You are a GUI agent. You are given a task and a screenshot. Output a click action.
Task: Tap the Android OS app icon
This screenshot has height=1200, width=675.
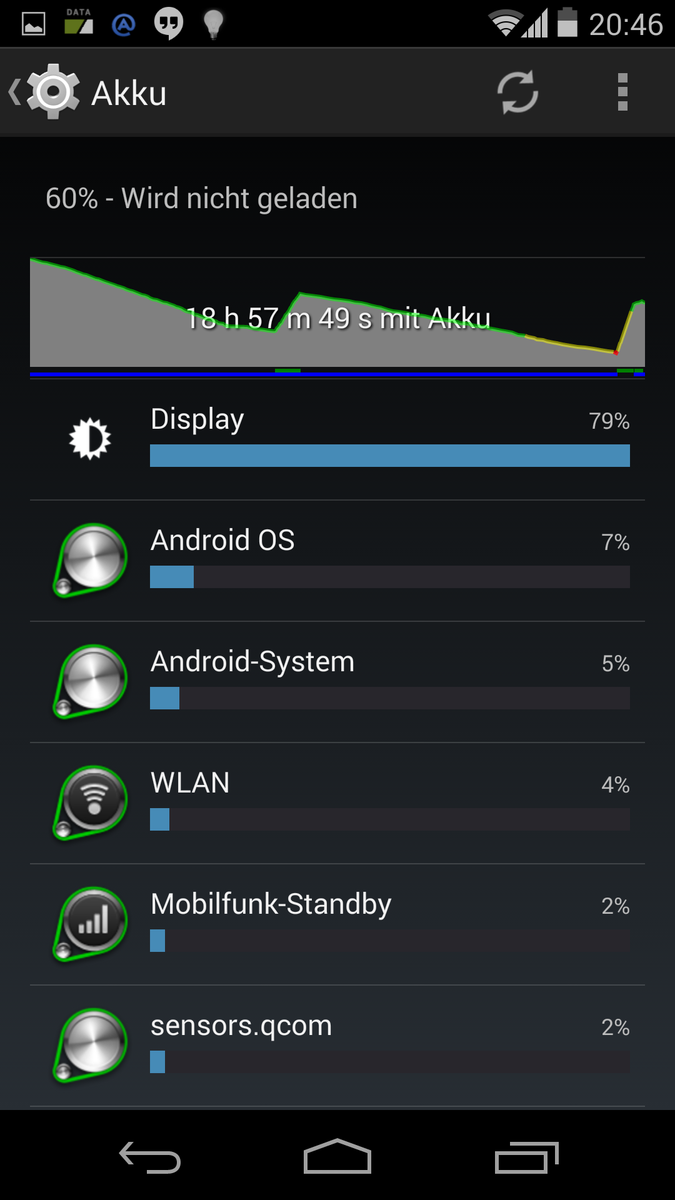coord(90,561)
